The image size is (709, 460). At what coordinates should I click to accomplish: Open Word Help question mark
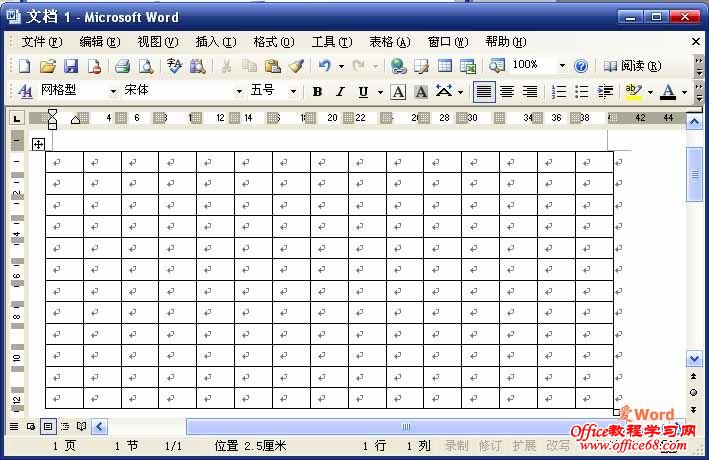pos(581,66)
